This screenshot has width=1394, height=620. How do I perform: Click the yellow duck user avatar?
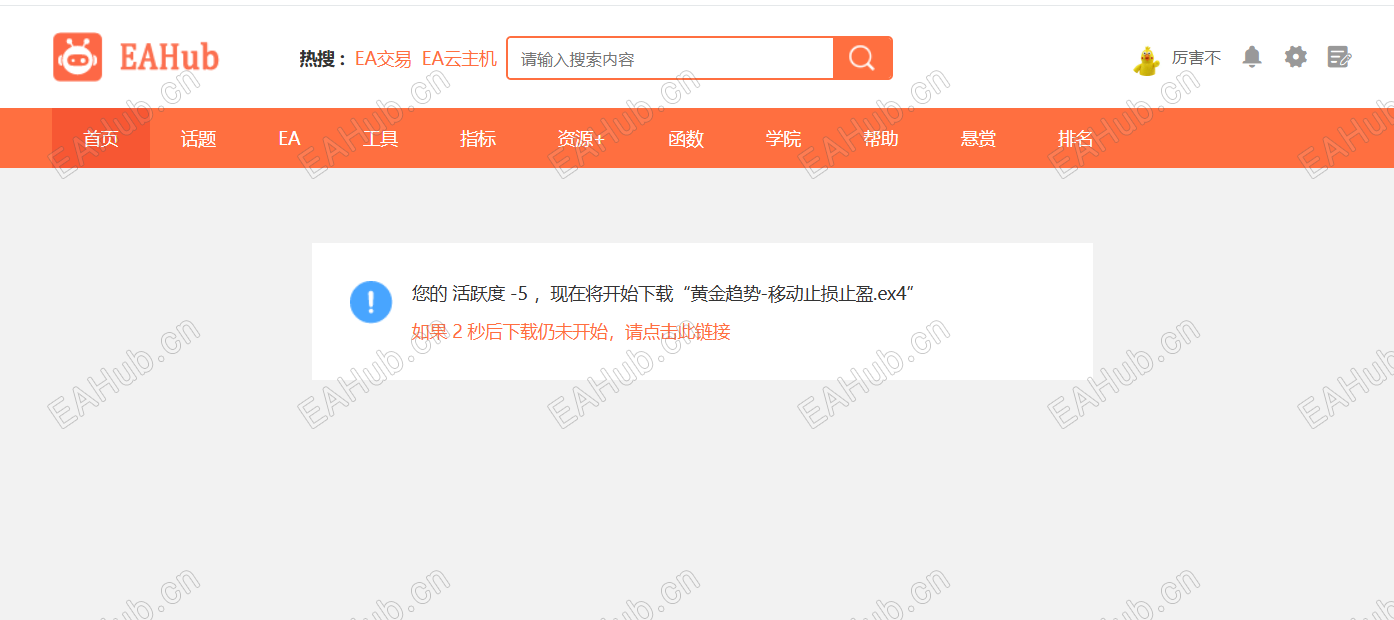[x=1146, y=60]
